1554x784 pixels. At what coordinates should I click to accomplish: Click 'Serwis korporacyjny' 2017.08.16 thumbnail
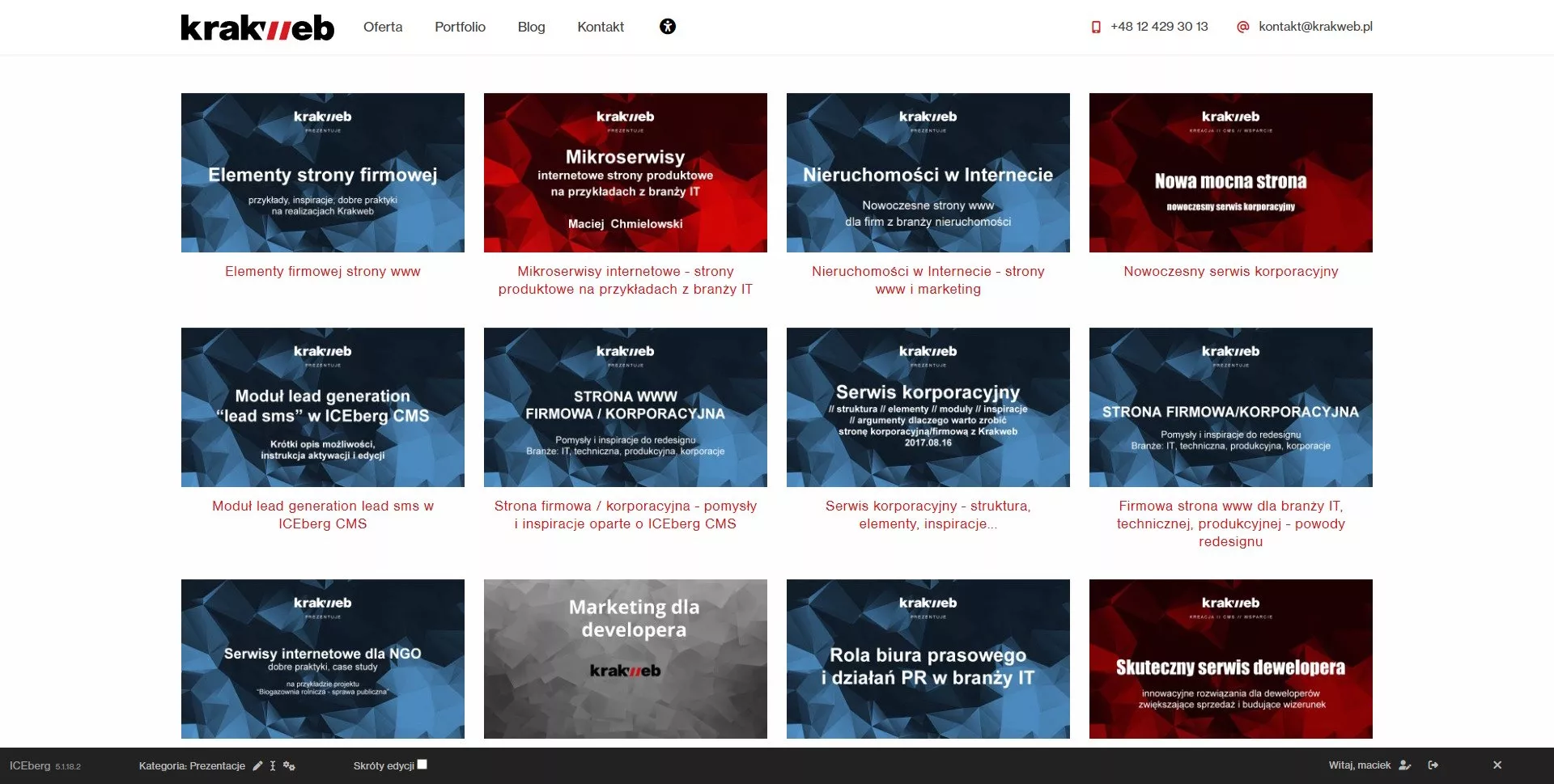point(928,407)
